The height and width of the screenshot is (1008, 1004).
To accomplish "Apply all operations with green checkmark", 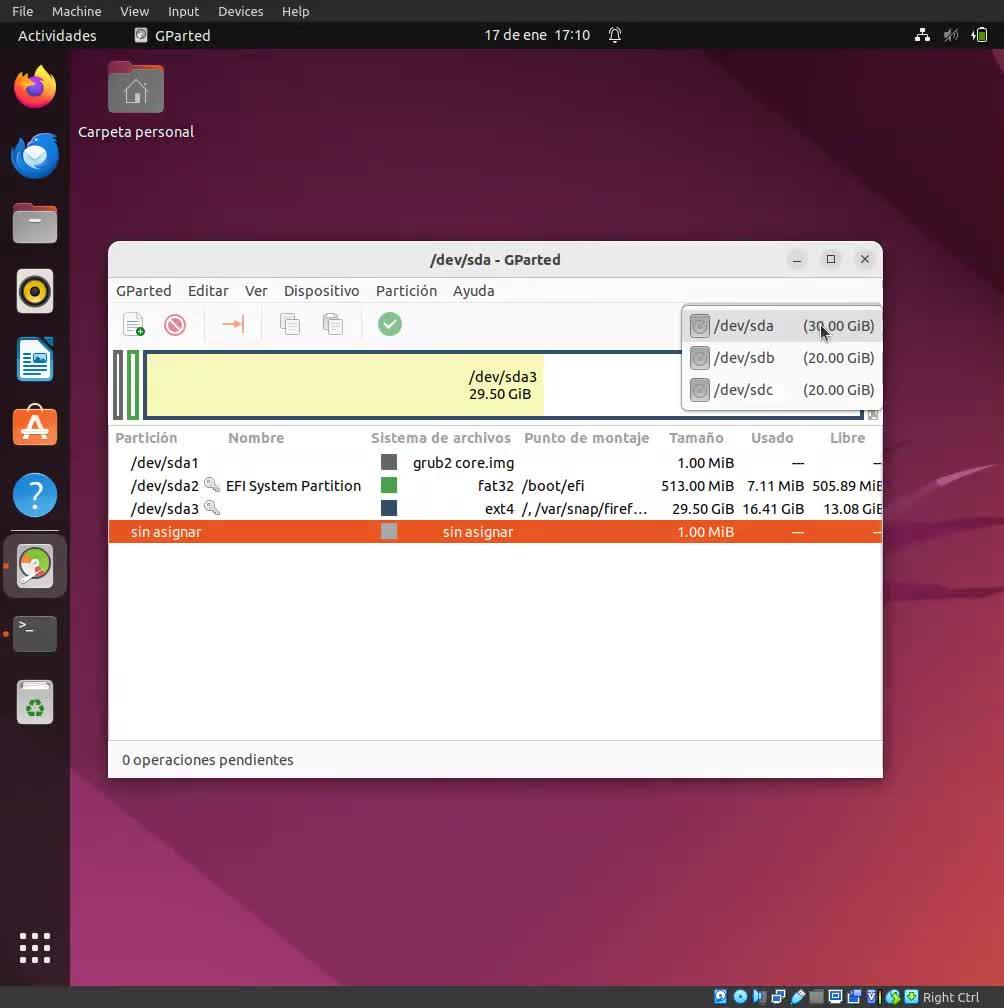I will (x=390, y=324).
